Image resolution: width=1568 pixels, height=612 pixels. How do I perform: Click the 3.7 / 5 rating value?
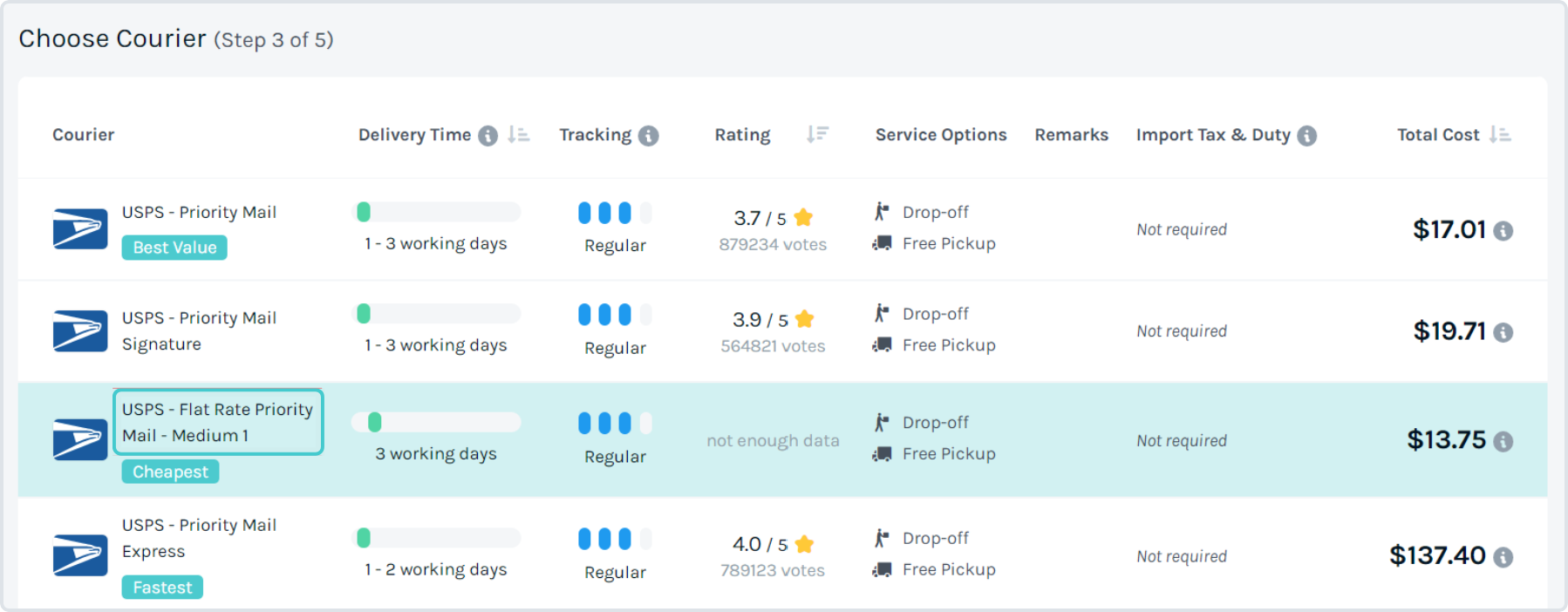pos(760,218)
